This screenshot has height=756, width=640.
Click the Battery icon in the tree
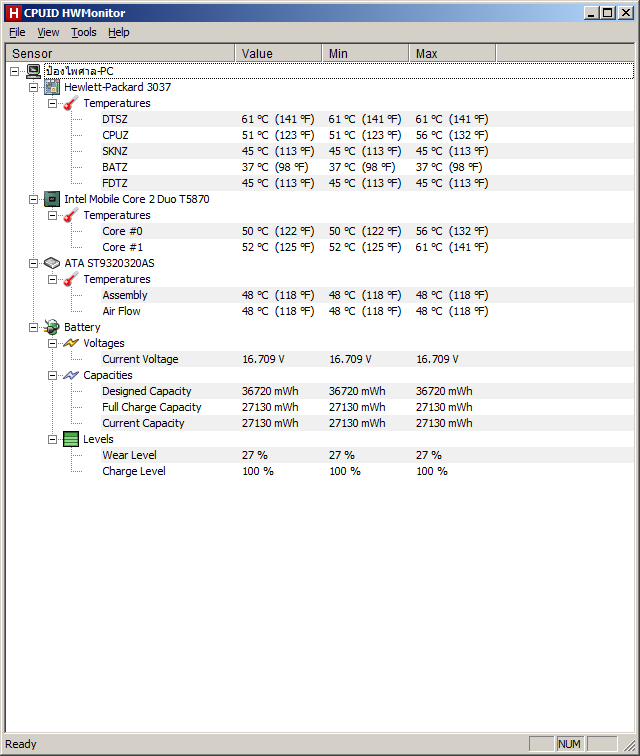pos(52,327)
